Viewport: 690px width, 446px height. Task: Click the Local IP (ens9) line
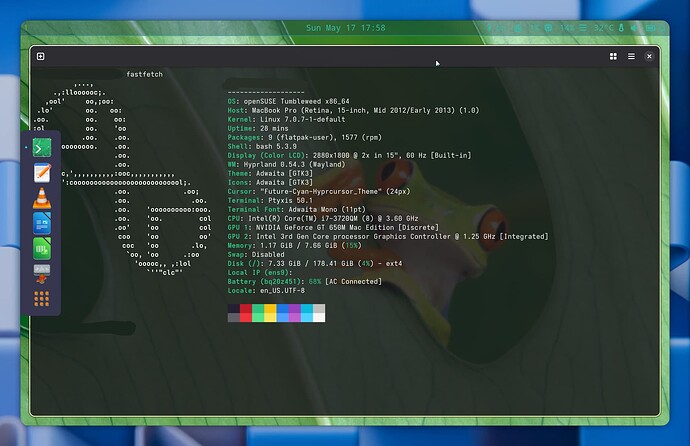tap(260, 273)
